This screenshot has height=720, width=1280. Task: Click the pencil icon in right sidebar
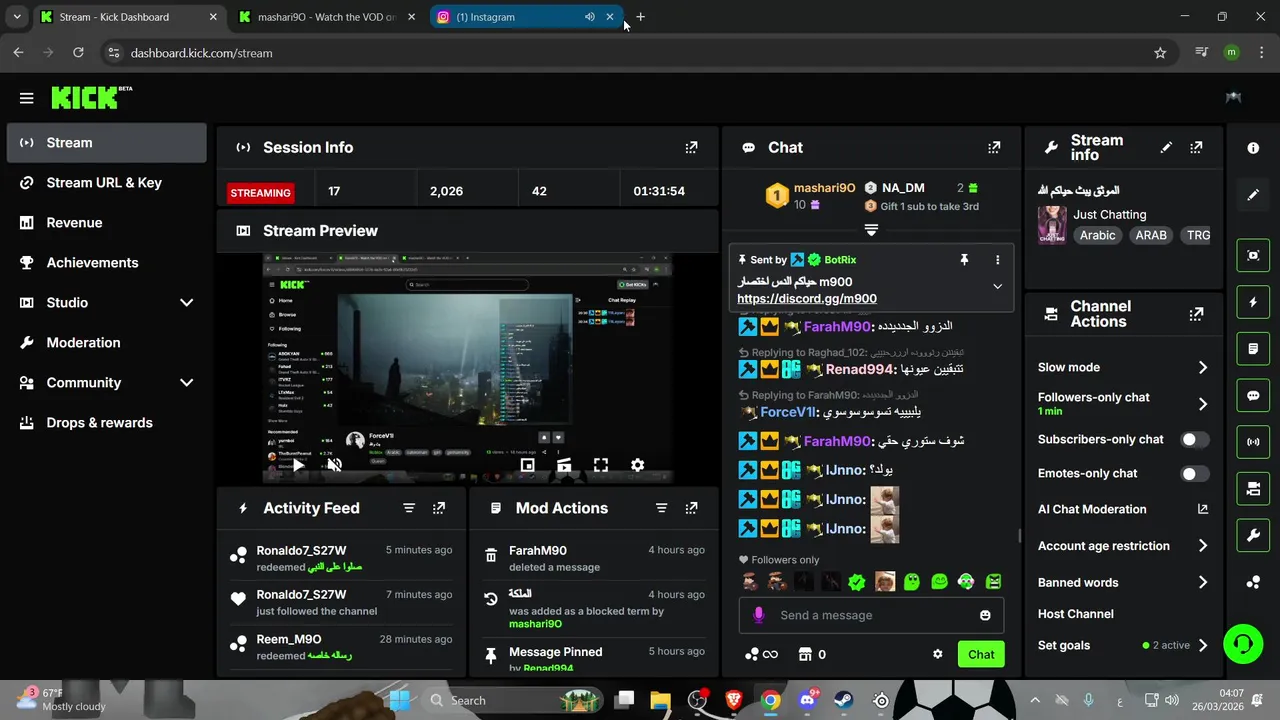(x=1253, y=195)
